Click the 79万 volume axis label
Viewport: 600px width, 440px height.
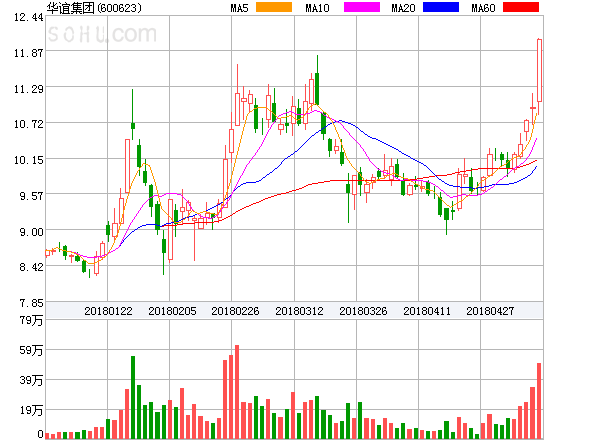[31, 320]
